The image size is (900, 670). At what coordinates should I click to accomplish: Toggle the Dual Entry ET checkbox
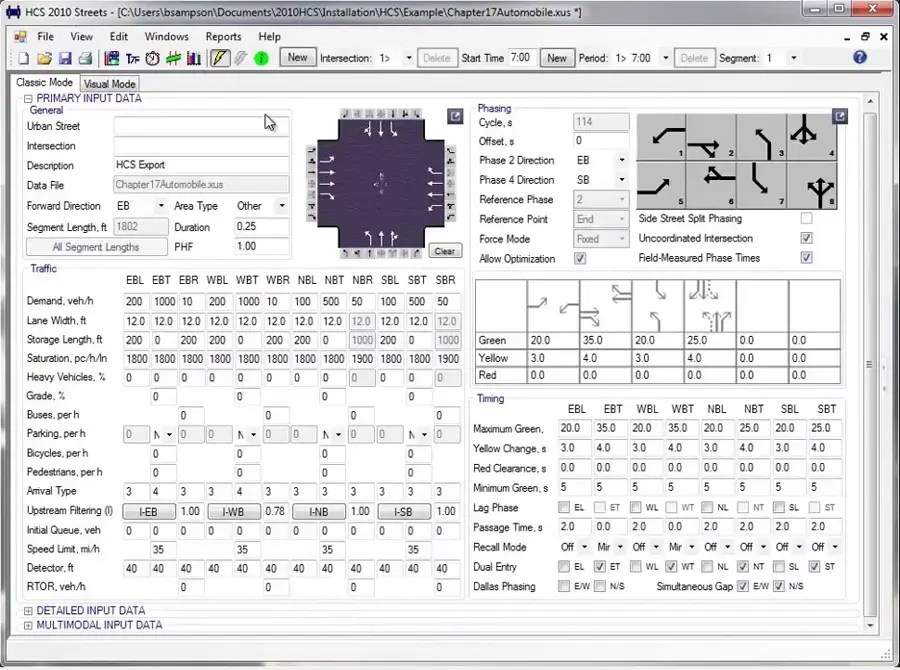point(600,567)
